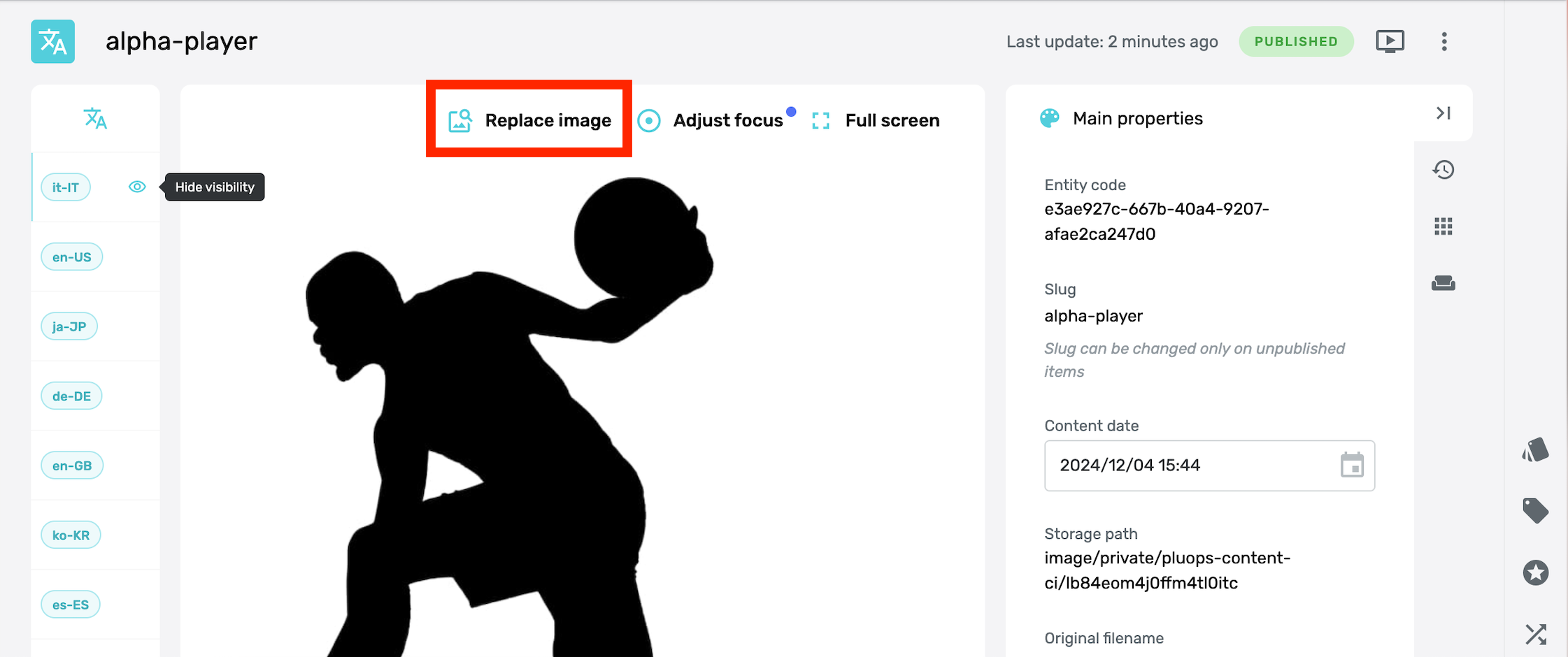Click the Last update timestamp text
The width and height of the screenshot is (1568, 657).
[x=1112, y=42]
